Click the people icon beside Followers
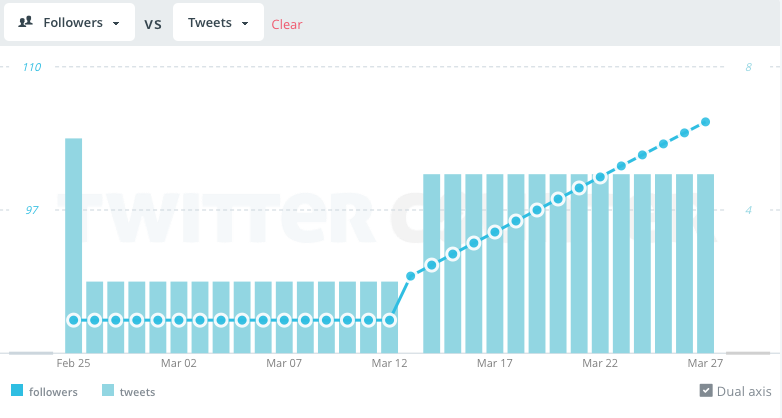This screenshot has height=418, width=782. (26, 22)
